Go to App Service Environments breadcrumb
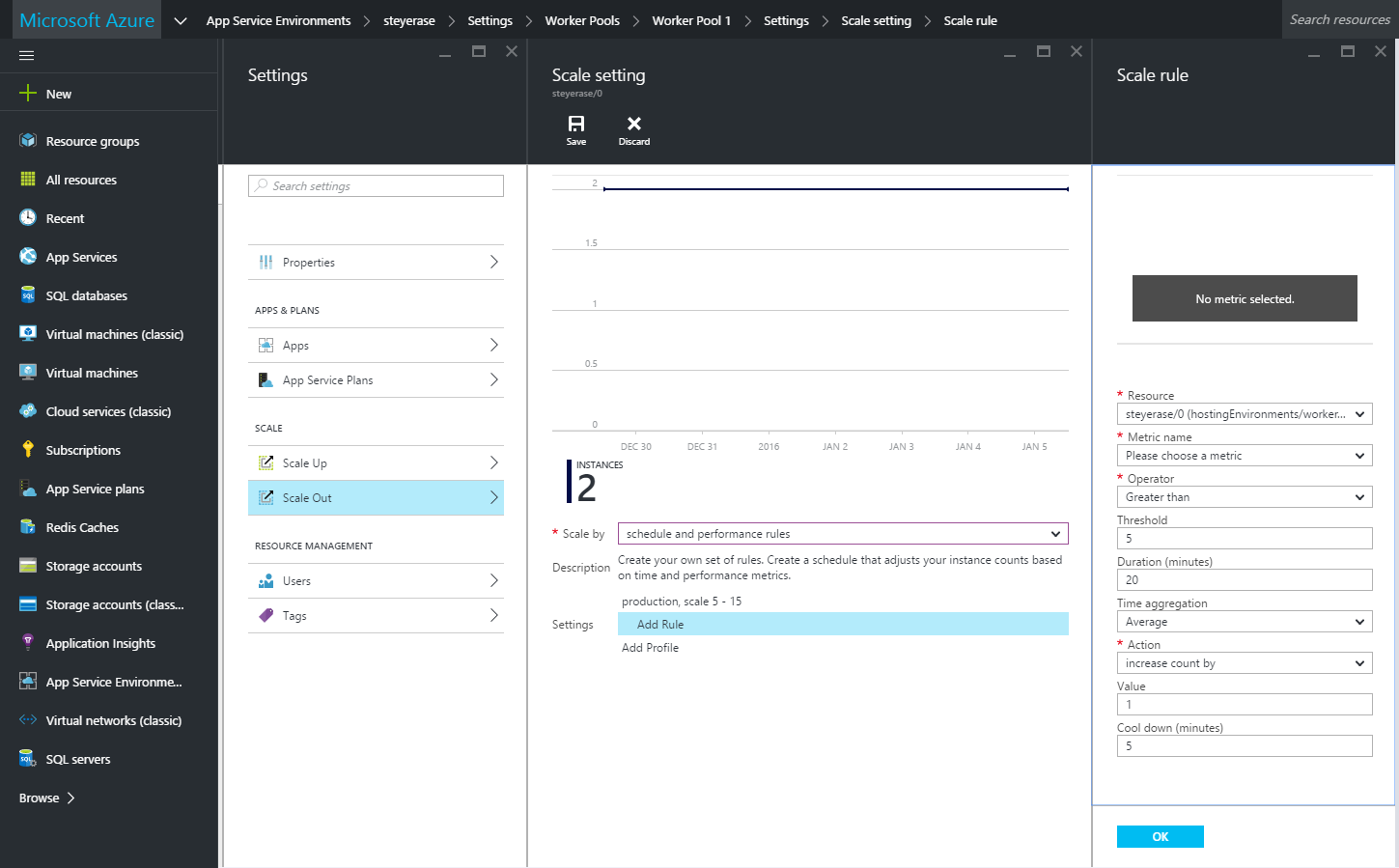 [x=278, y=20]
